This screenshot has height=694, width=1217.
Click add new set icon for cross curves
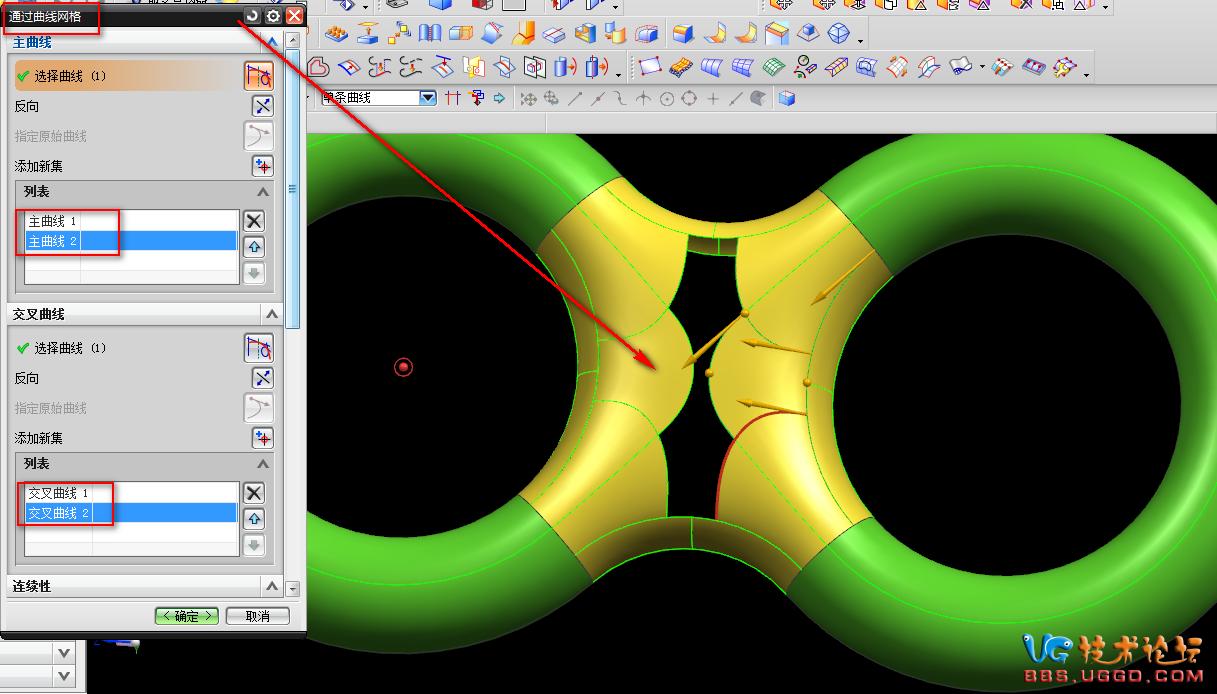pyautogui.click(x=261, y=438)
